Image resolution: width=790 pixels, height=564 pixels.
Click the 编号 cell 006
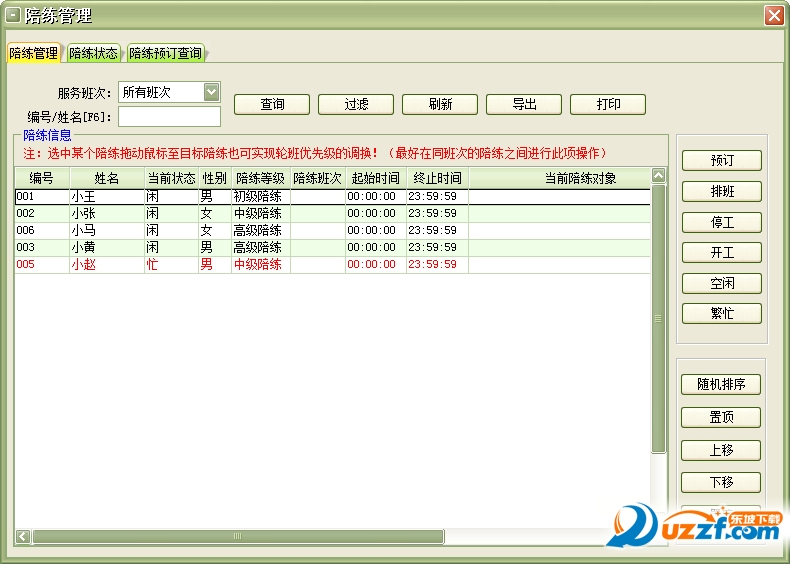coord(42,231)
